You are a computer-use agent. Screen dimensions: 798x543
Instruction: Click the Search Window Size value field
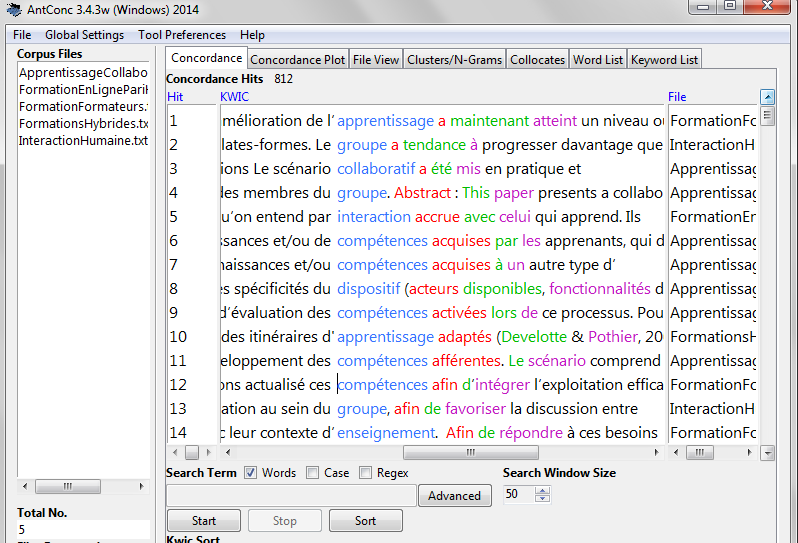519,494
